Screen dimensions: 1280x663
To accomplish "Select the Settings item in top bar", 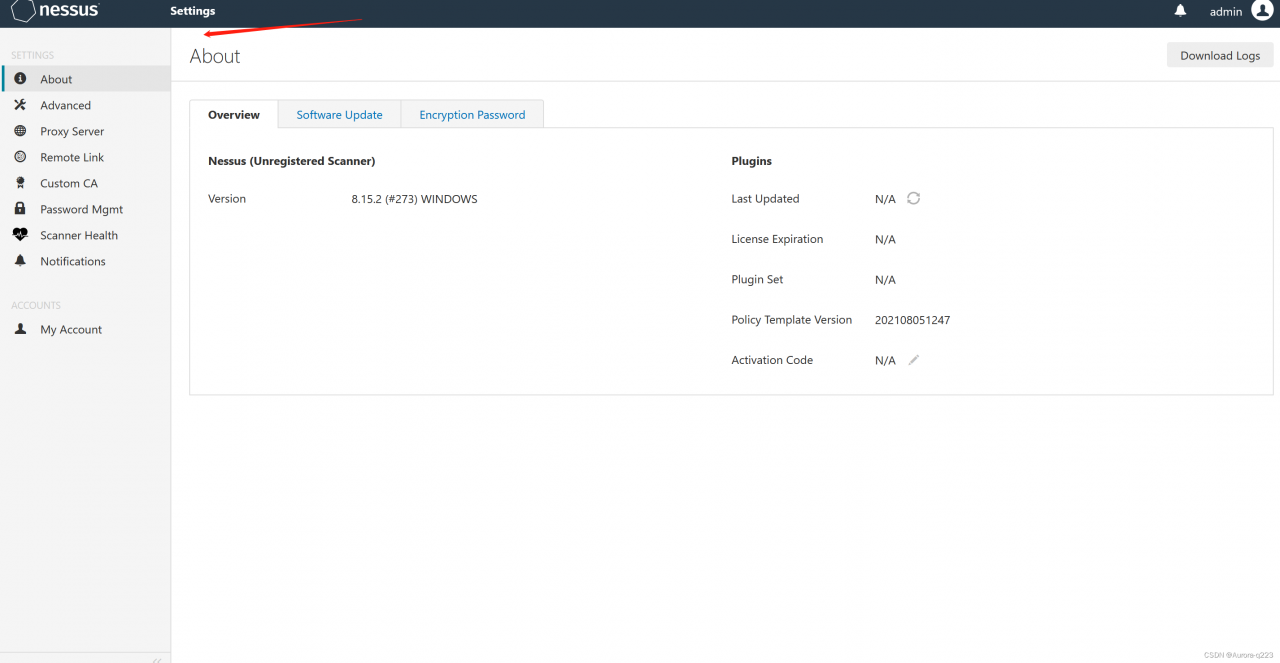I will click(x=192, y=11).
